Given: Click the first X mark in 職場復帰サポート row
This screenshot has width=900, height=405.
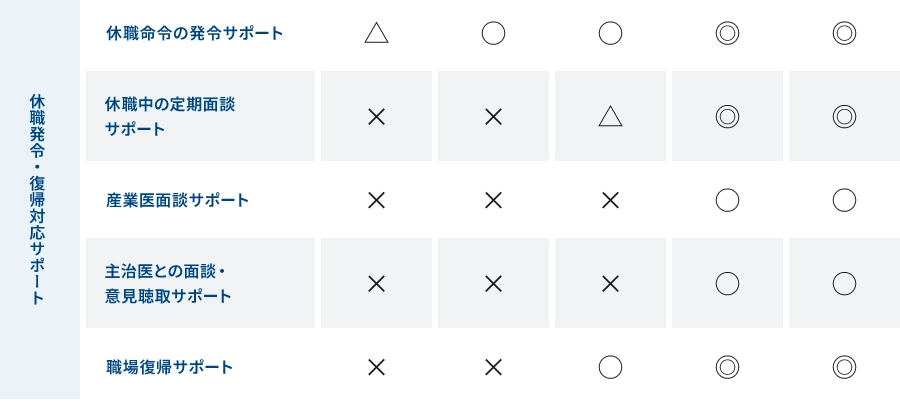Looking at the screenshot, I should tap(376, 367).
